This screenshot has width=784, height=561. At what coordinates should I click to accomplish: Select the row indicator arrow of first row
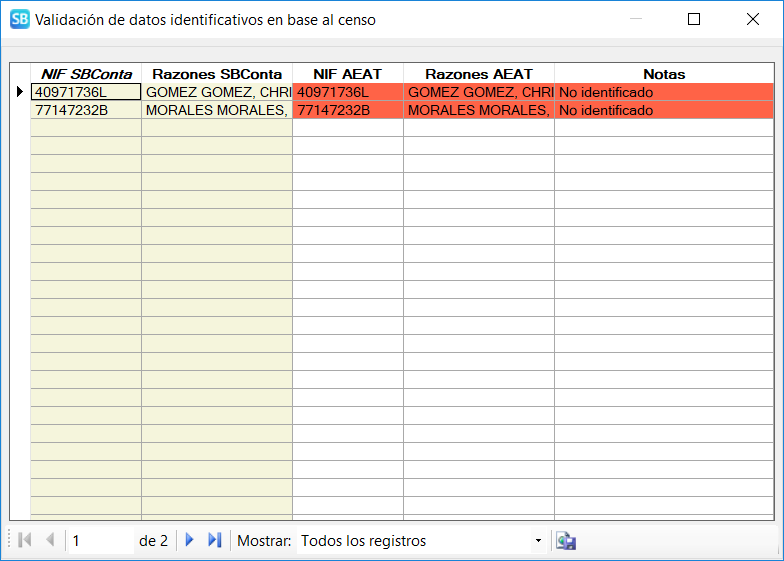pos(20,92)
